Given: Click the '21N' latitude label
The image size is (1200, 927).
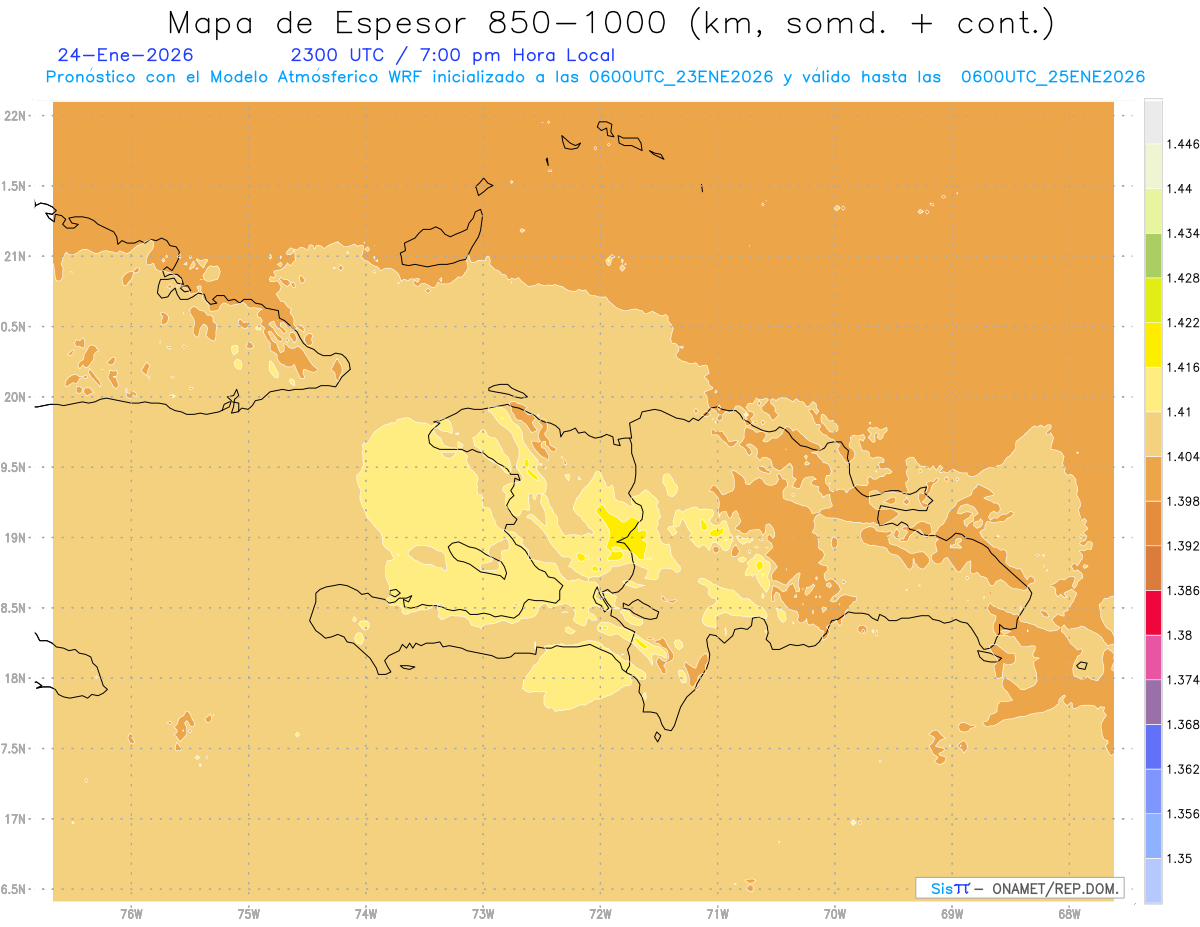Looking at the screenshot, I should pos(15,256).
